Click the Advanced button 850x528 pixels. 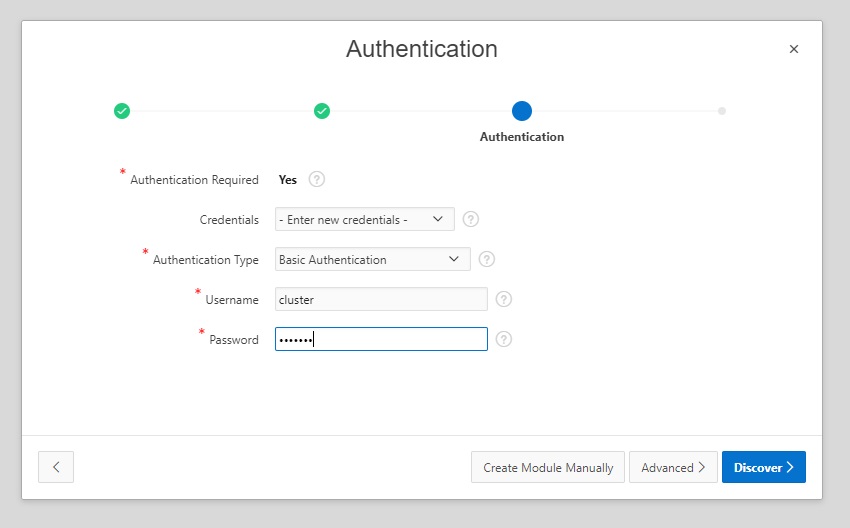(673, 467)
